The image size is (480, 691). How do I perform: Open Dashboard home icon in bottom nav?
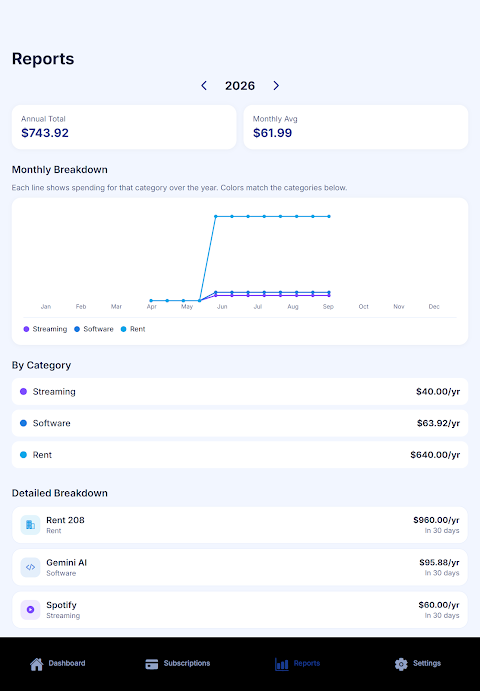[x=37, y=664]
